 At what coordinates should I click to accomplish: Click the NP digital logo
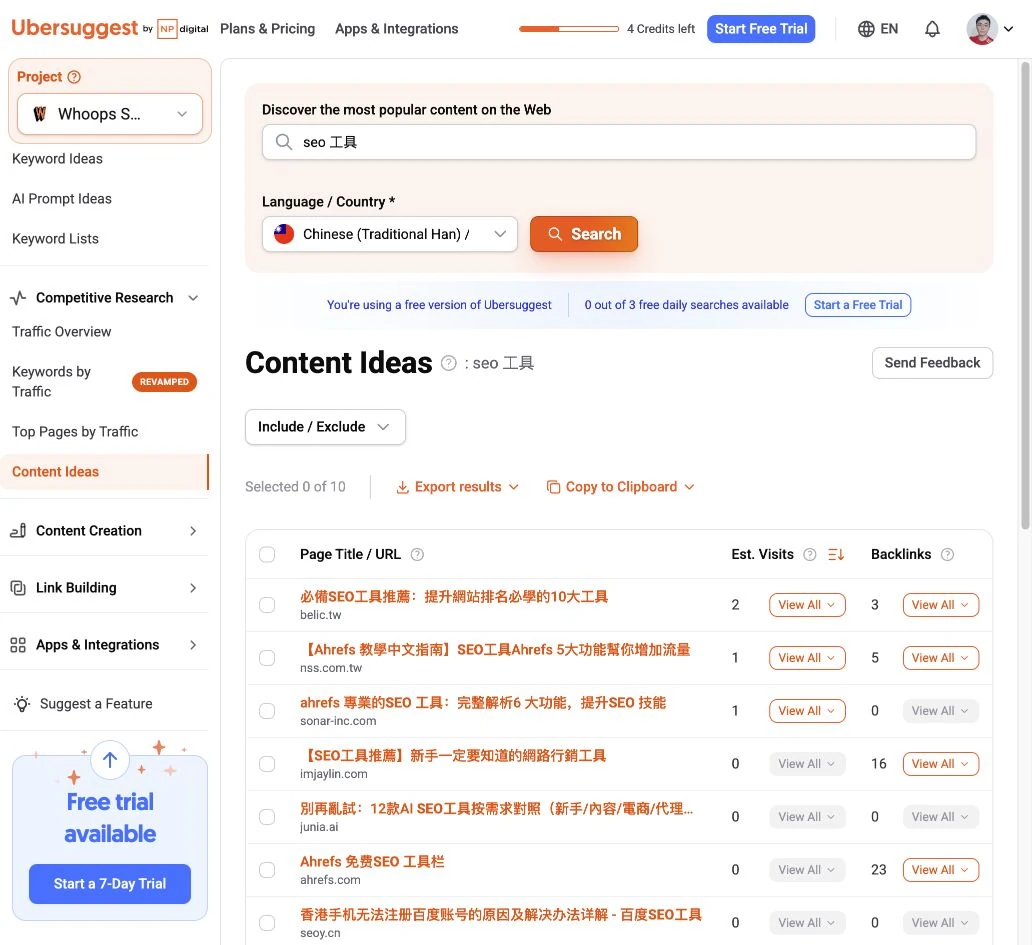(183, 29)
